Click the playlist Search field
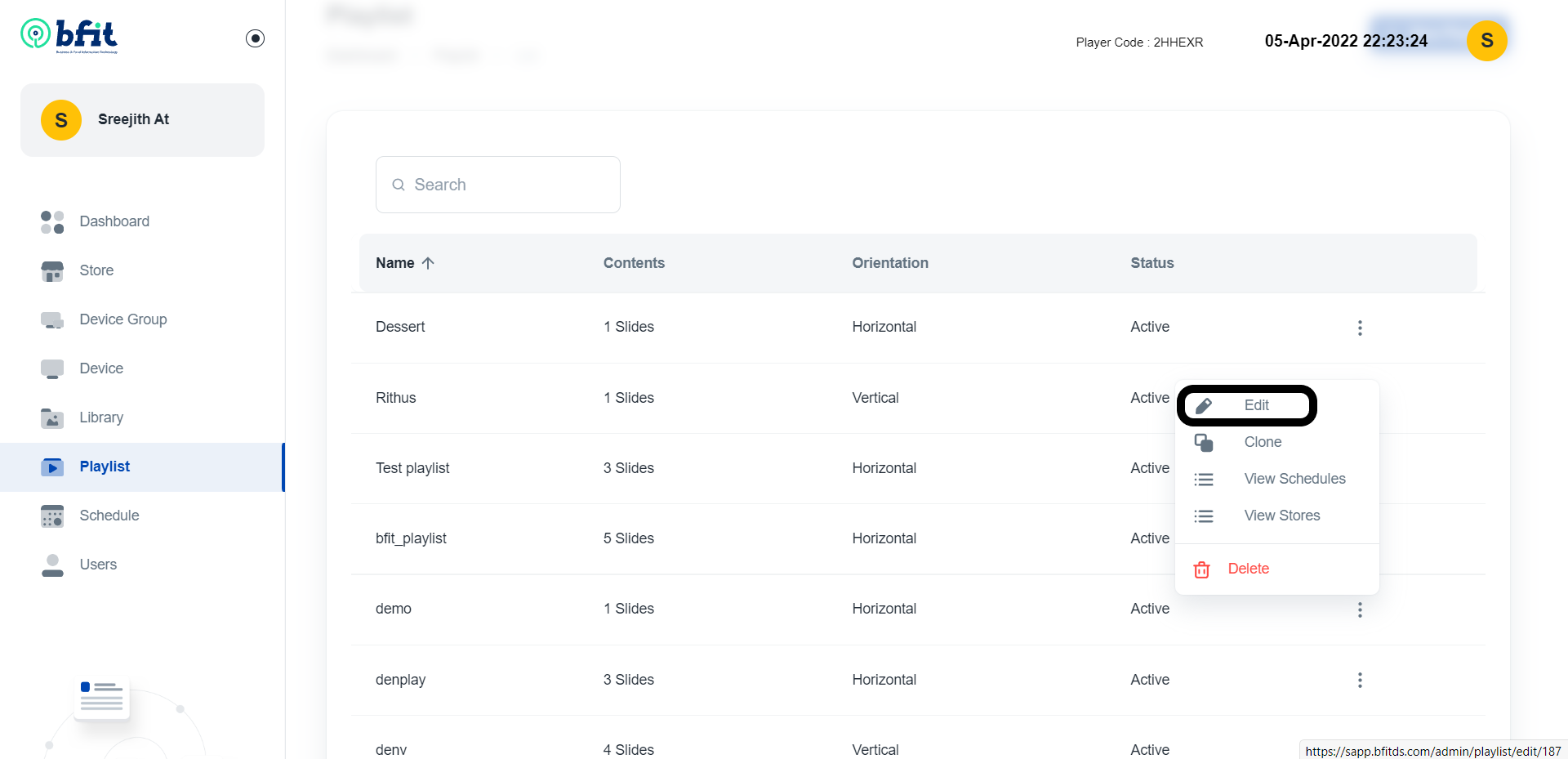1568x759 pixels. (x=498, y=185)
